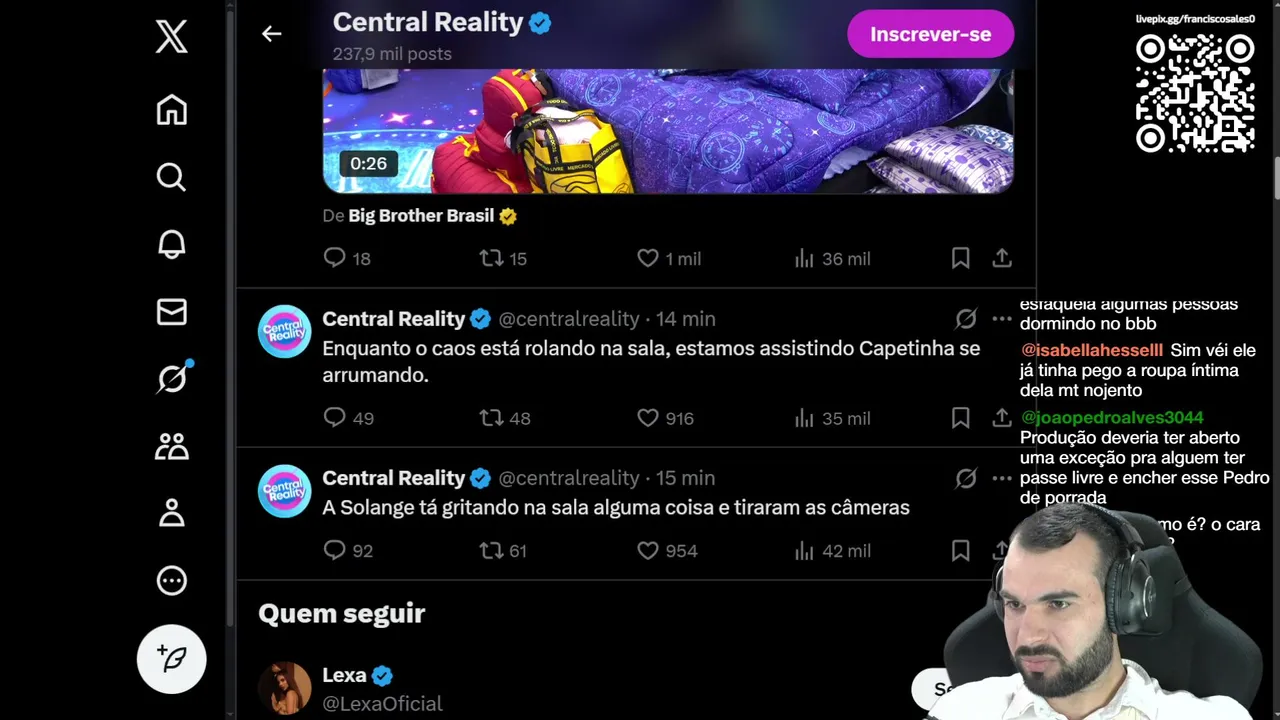Click the Inscrever-se button
Viewport: 1280px width, 720px height.
(930, 34)
